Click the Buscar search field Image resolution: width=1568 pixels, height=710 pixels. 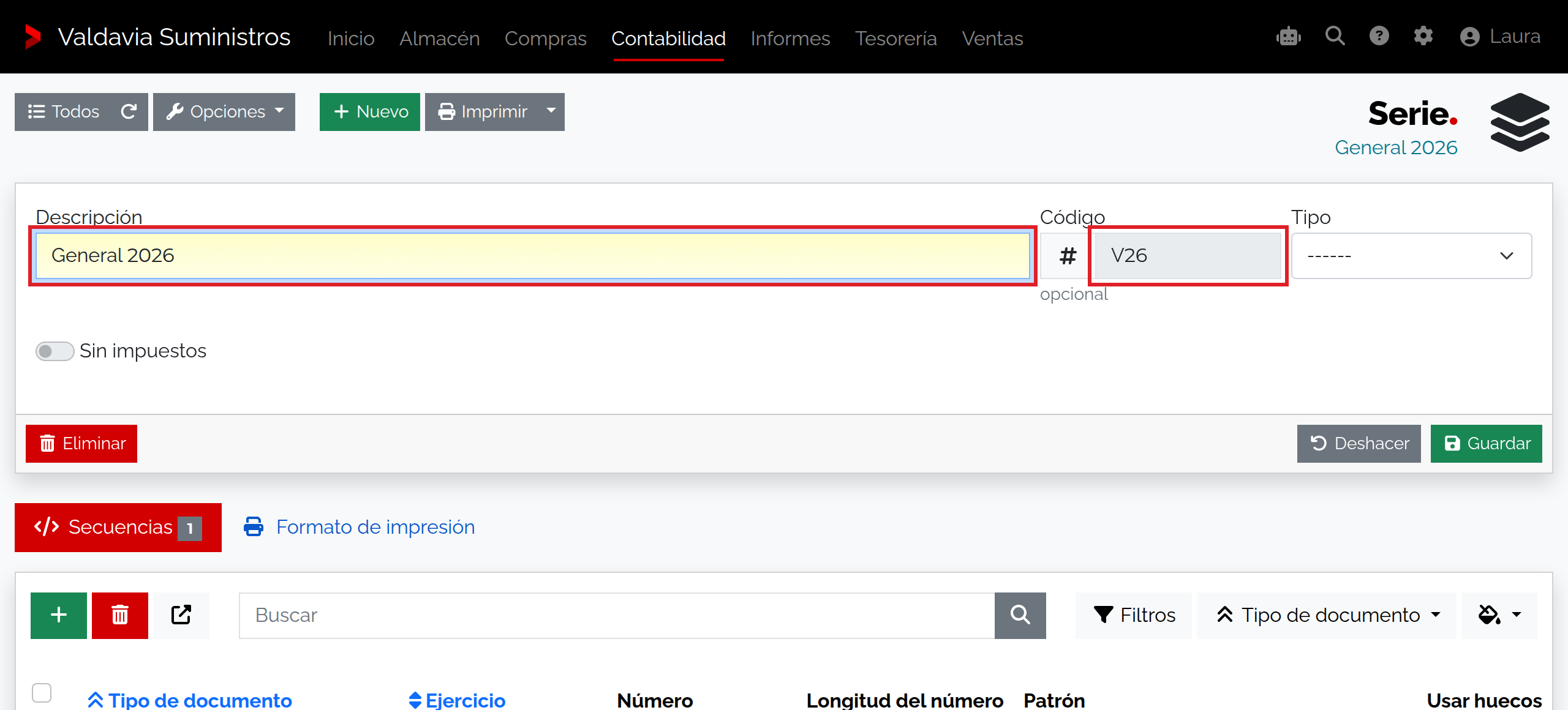[617, 615]
